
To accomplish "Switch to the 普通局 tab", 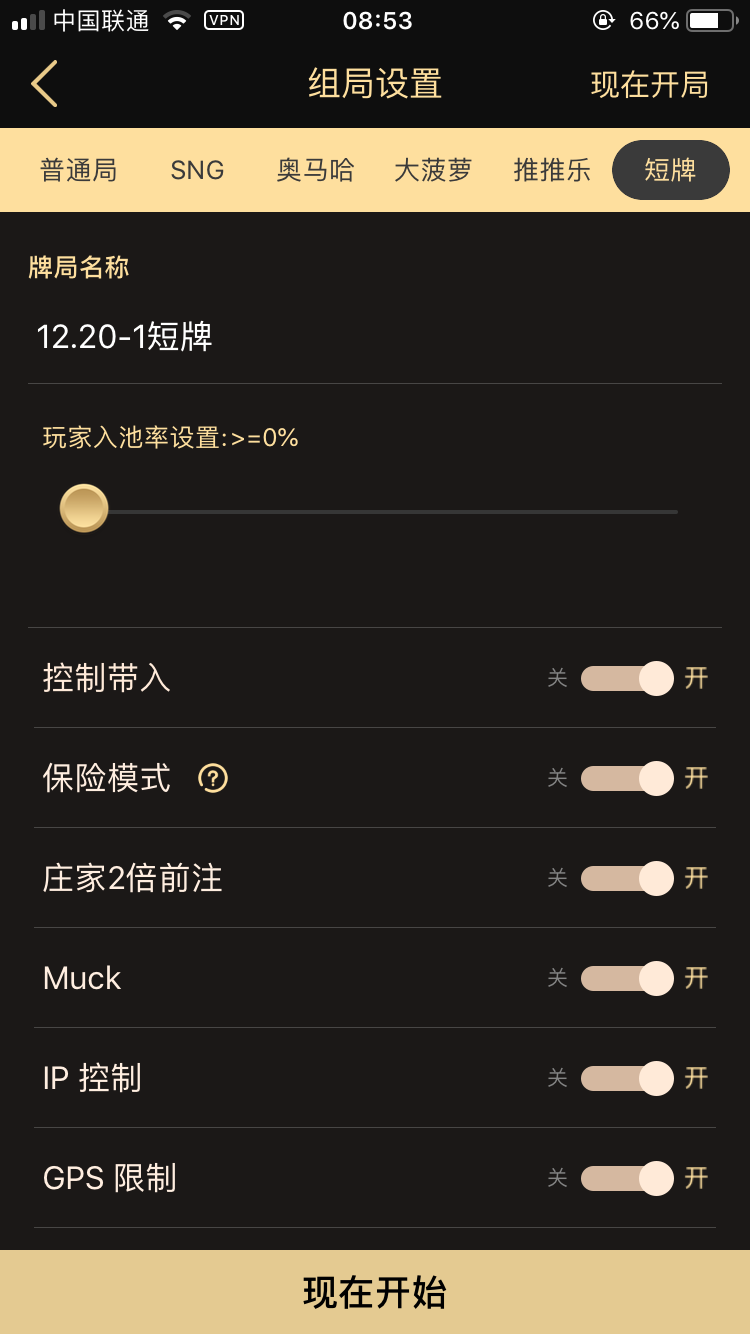I will pyautogui.click(x=78, y=170).
